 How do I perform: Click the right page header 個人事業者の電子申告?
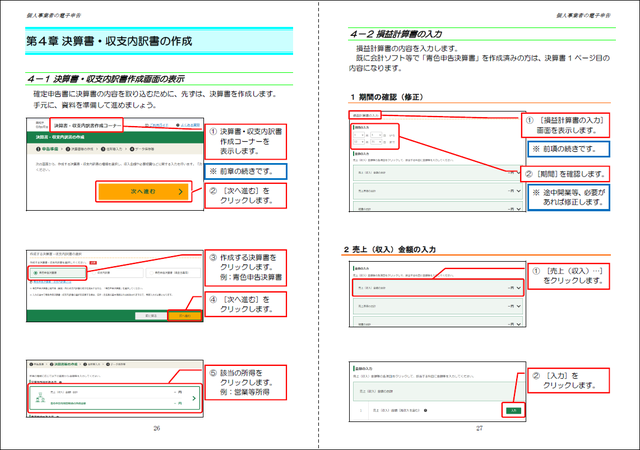[583, 16]
